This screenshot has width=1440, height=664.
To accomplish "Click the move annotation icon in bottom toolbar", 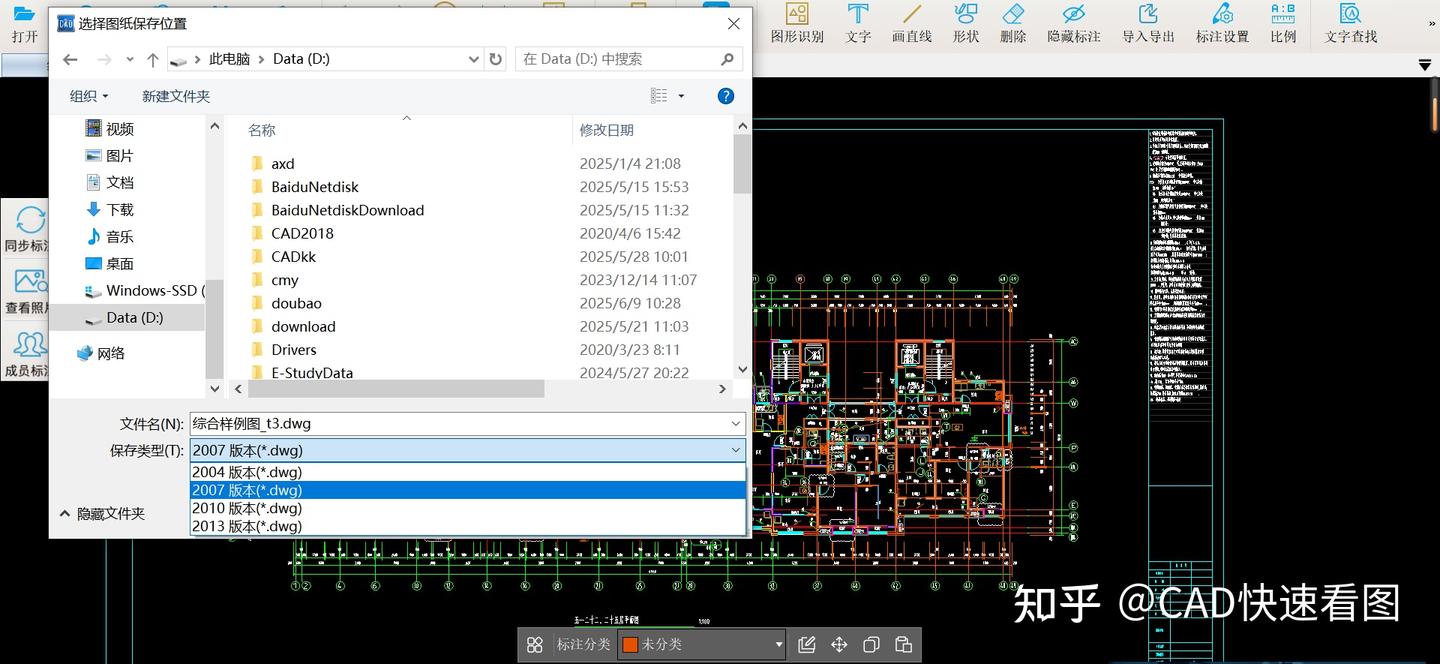I will point(839,645).
